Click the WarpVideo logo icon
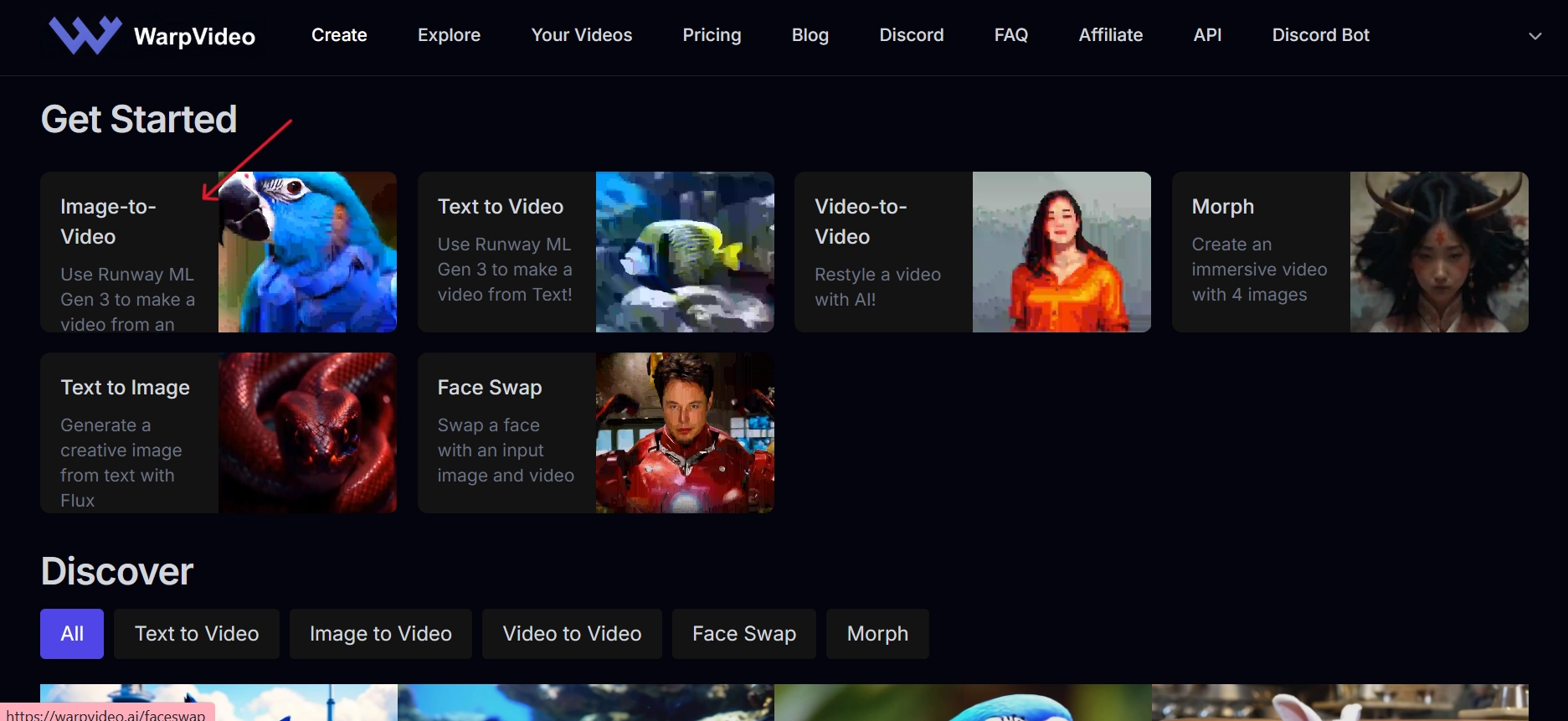 coord(85,35)
